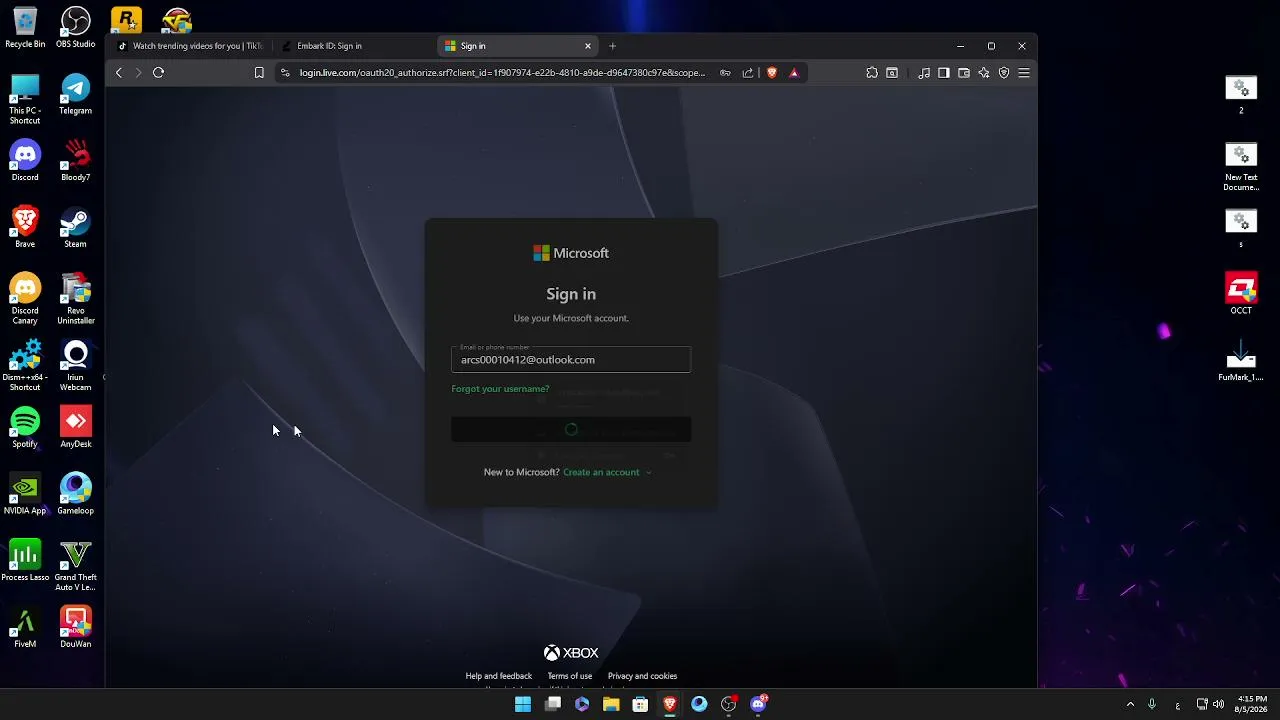
Task: Select the New Text Document file icon
Action: [1241, 166]
